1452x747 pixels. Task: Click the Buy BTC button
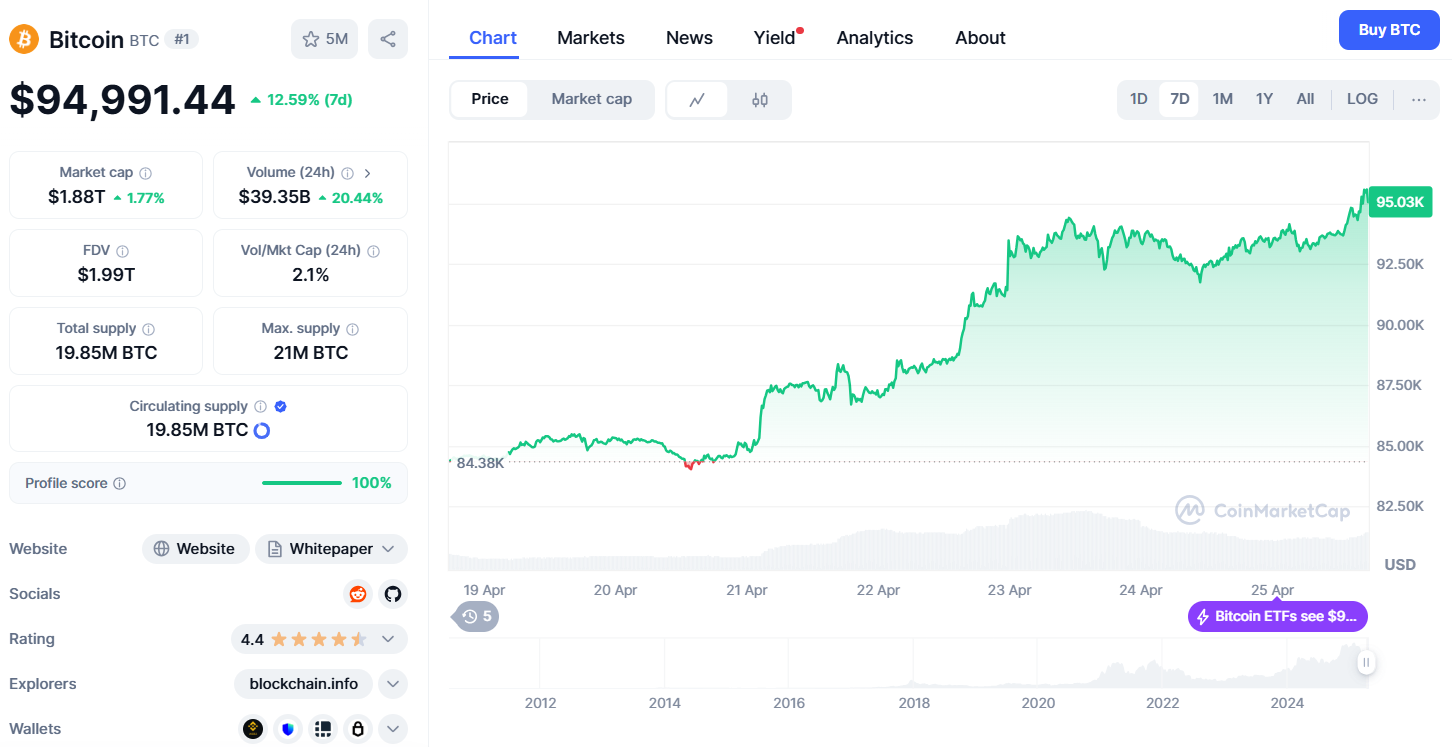[1389, 30]
